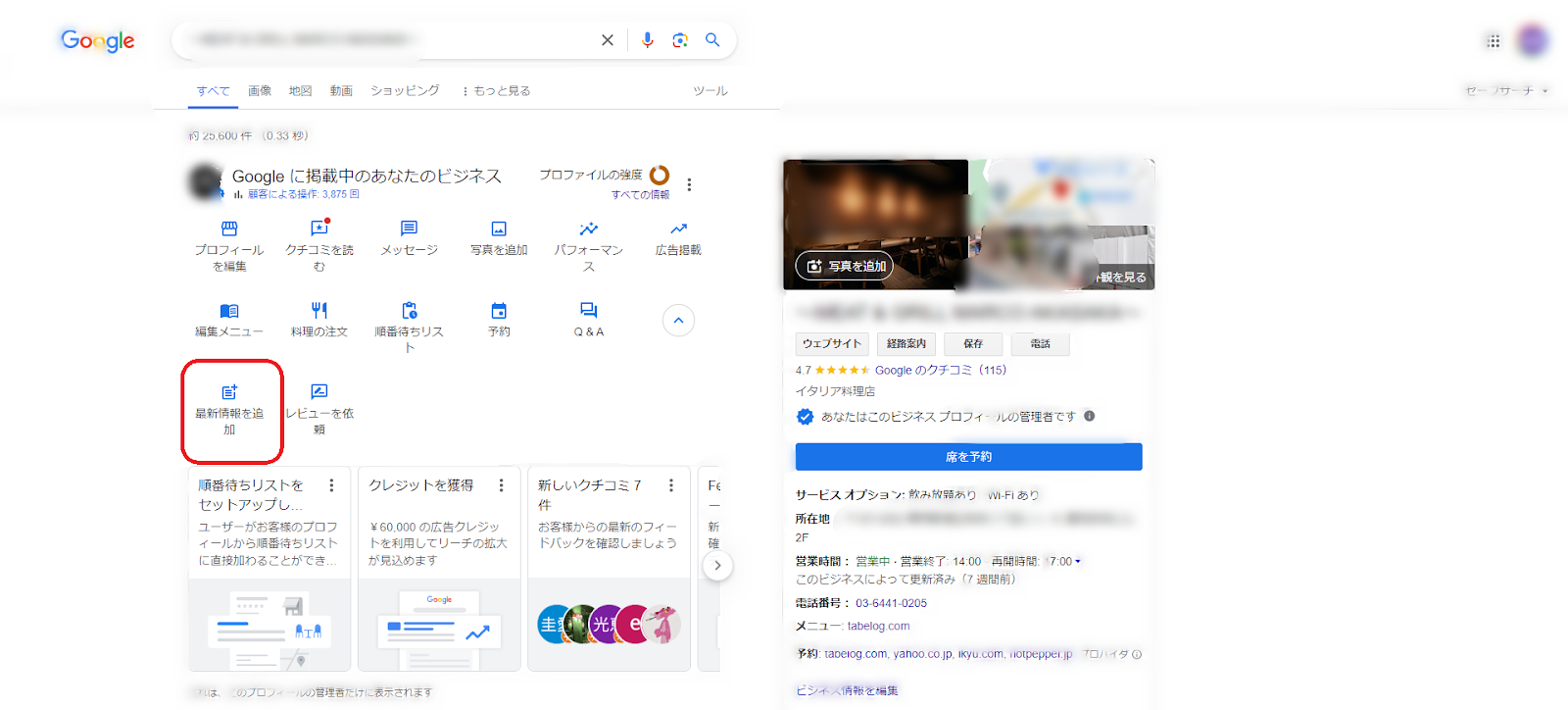Viewport: 1568px width, 710px height.
Task: Open the セーフサーチ dropdown
Action: (1507, 90)
